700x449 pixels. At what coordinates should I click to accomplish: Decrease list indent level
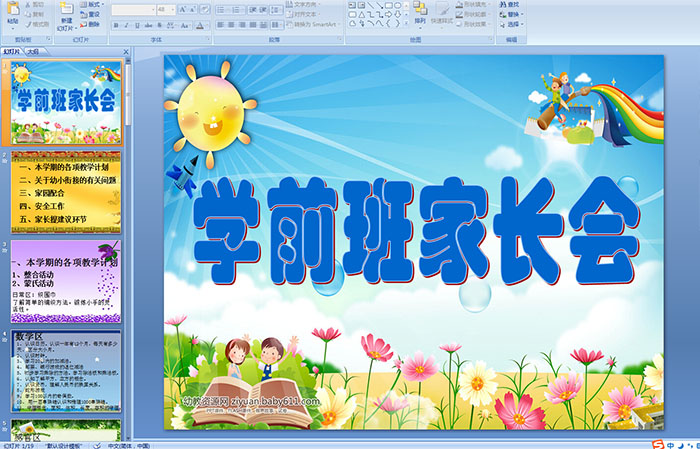252,9
